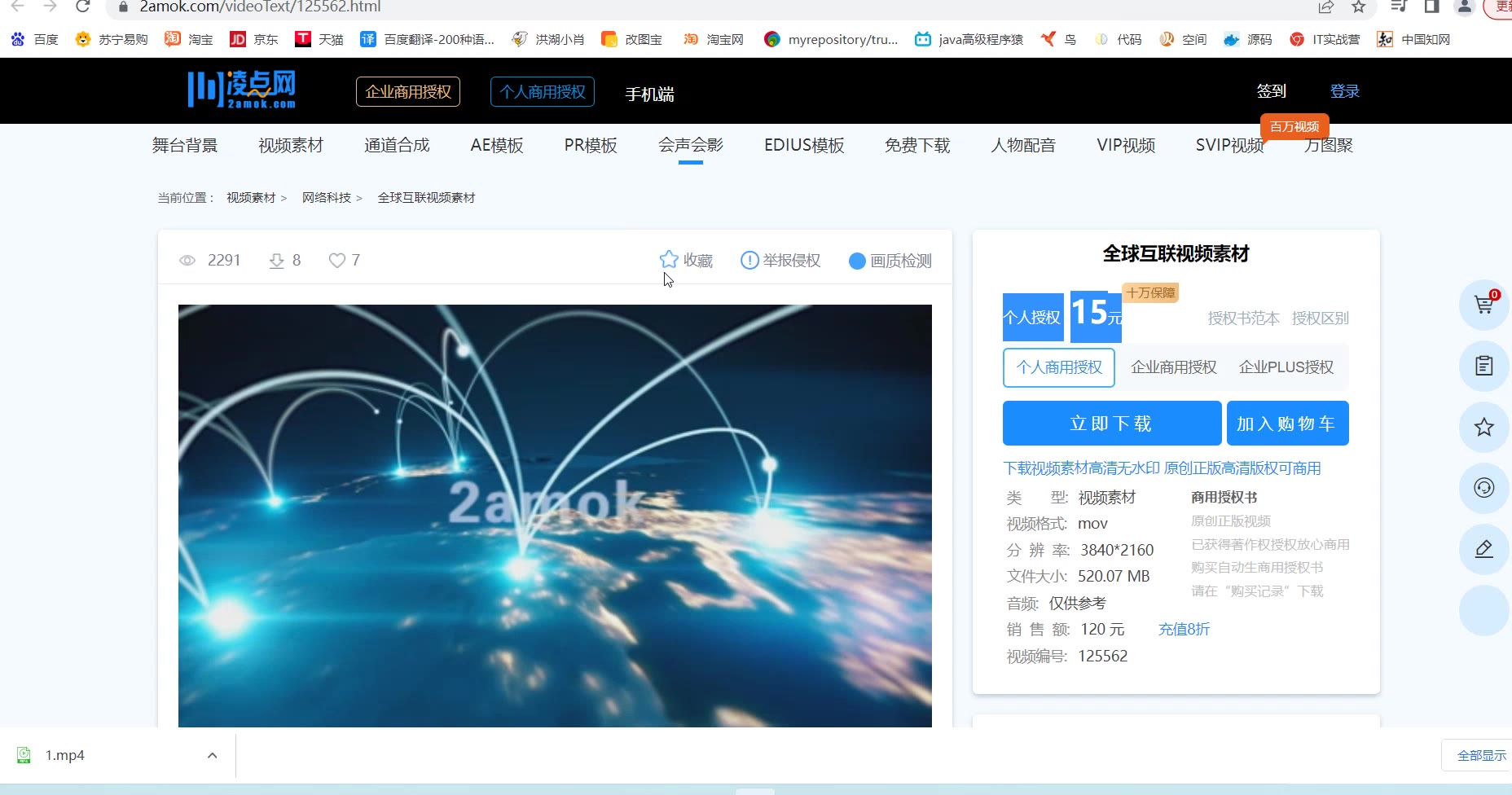Screen dimensions: 1512x795
Task: Click the download count icon
Action: tap(277, 261)
